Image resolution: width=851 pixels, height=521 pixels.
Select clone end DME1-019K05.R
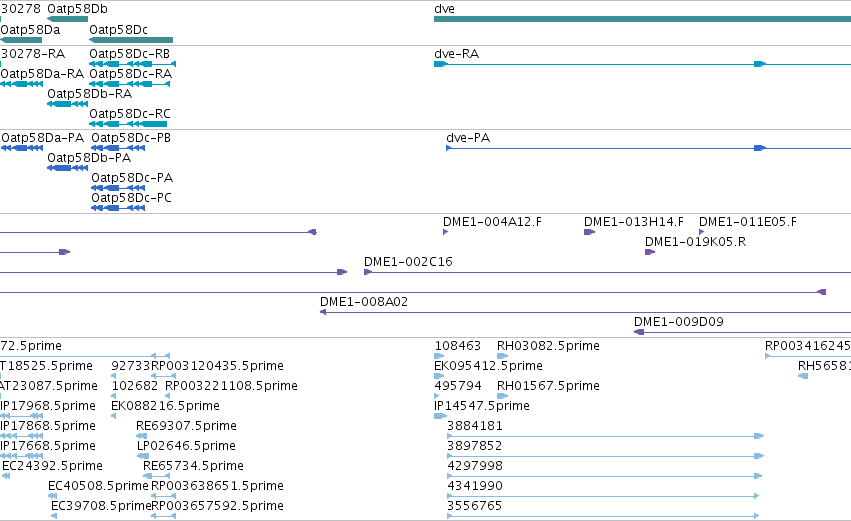(x=695, y=242)
